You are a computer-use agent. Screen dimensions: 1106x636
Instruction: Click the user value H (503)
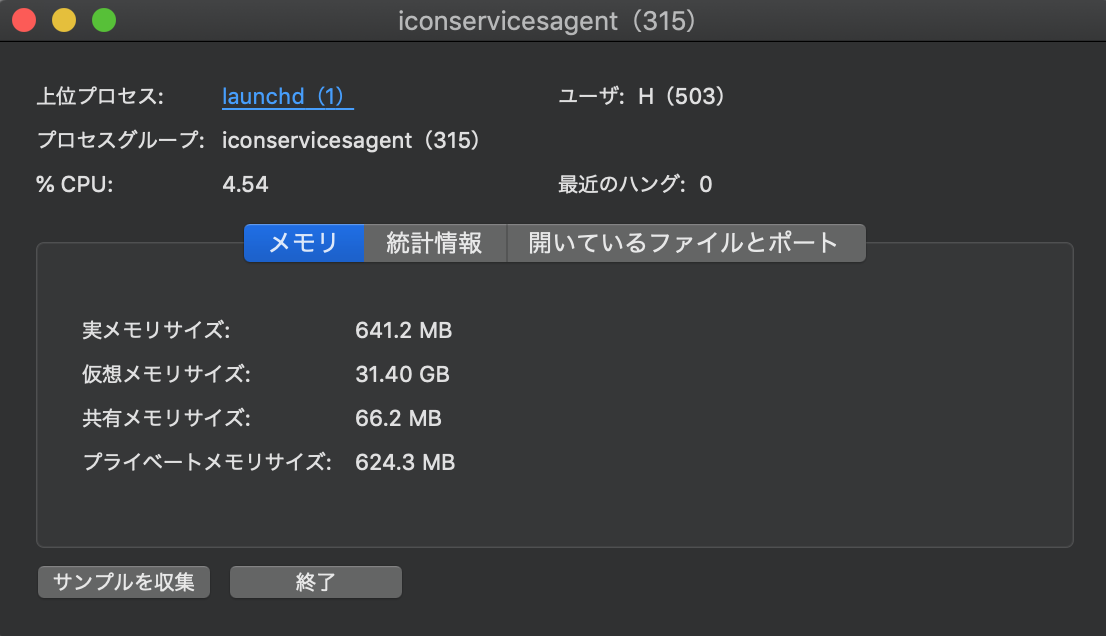(x=682, y=97)
